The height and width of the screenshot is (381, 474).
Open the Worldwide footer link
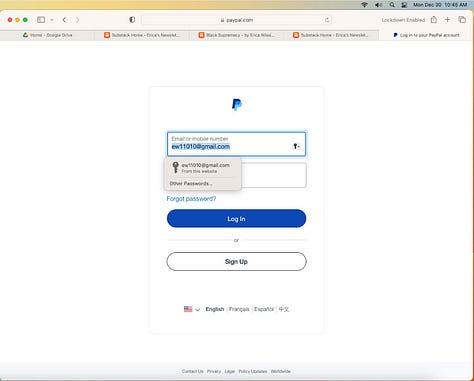pos(281,371)
